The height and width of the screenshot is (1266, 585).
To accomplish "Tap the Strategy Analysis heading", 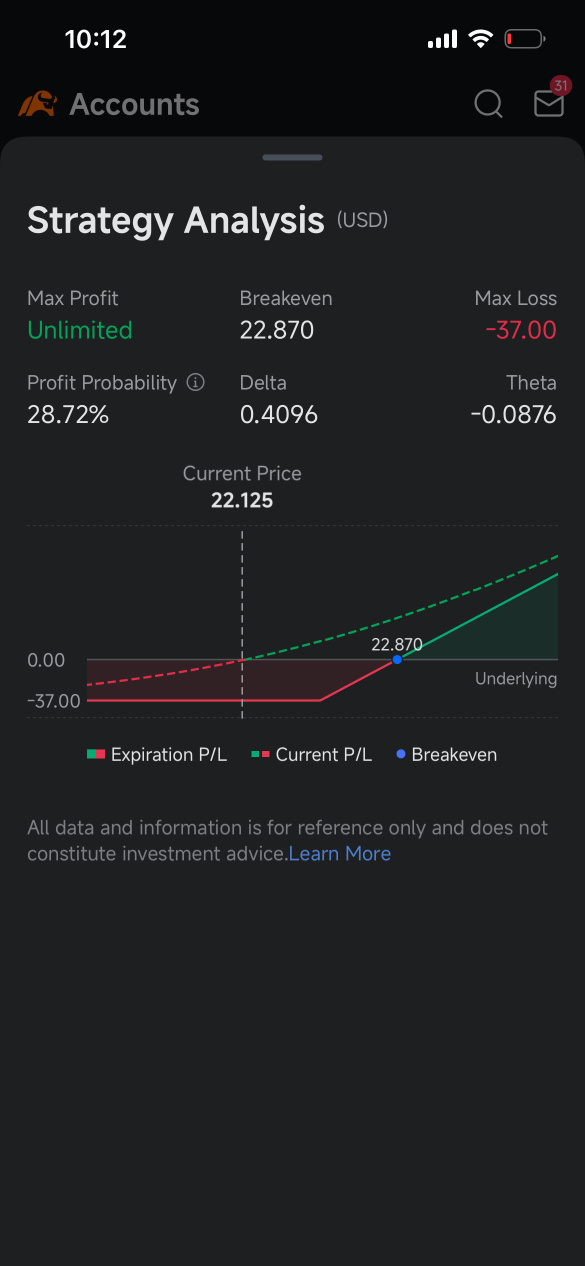I will pyautogui.click(x=176, y=220).
